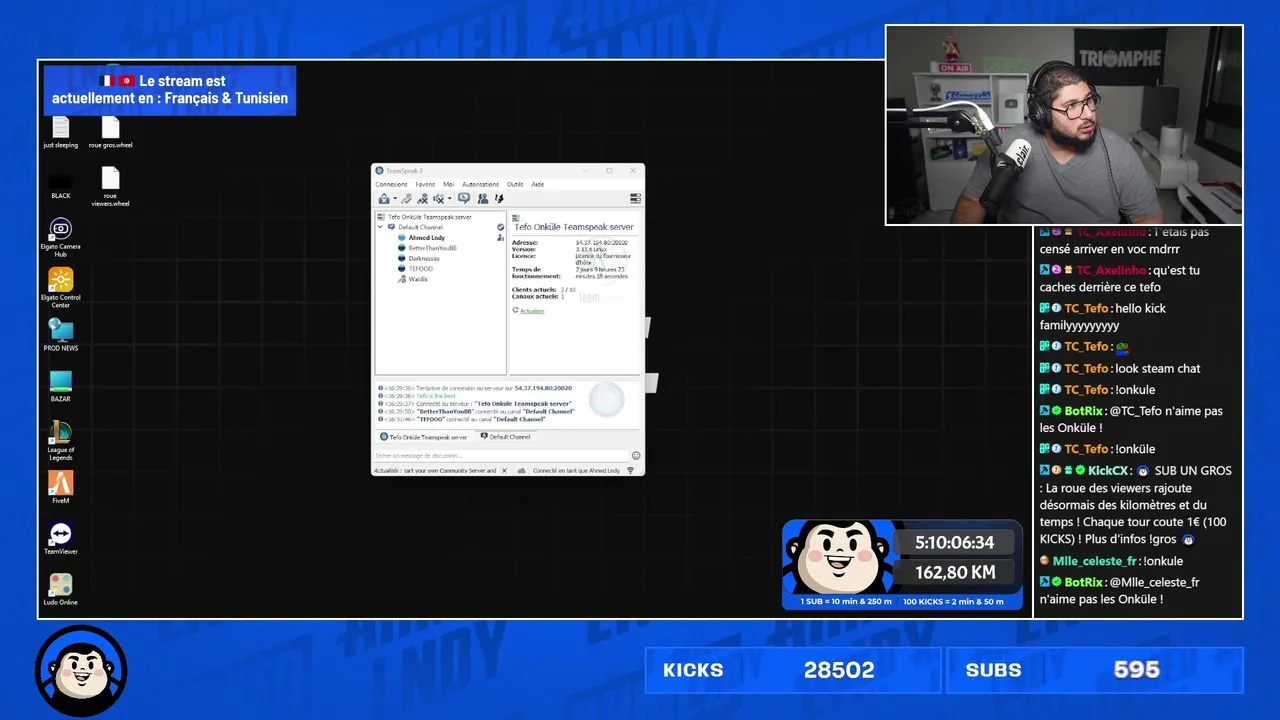Focus the chat message input field
This screenshot has width=1280, height=720.
click(501, 456)
